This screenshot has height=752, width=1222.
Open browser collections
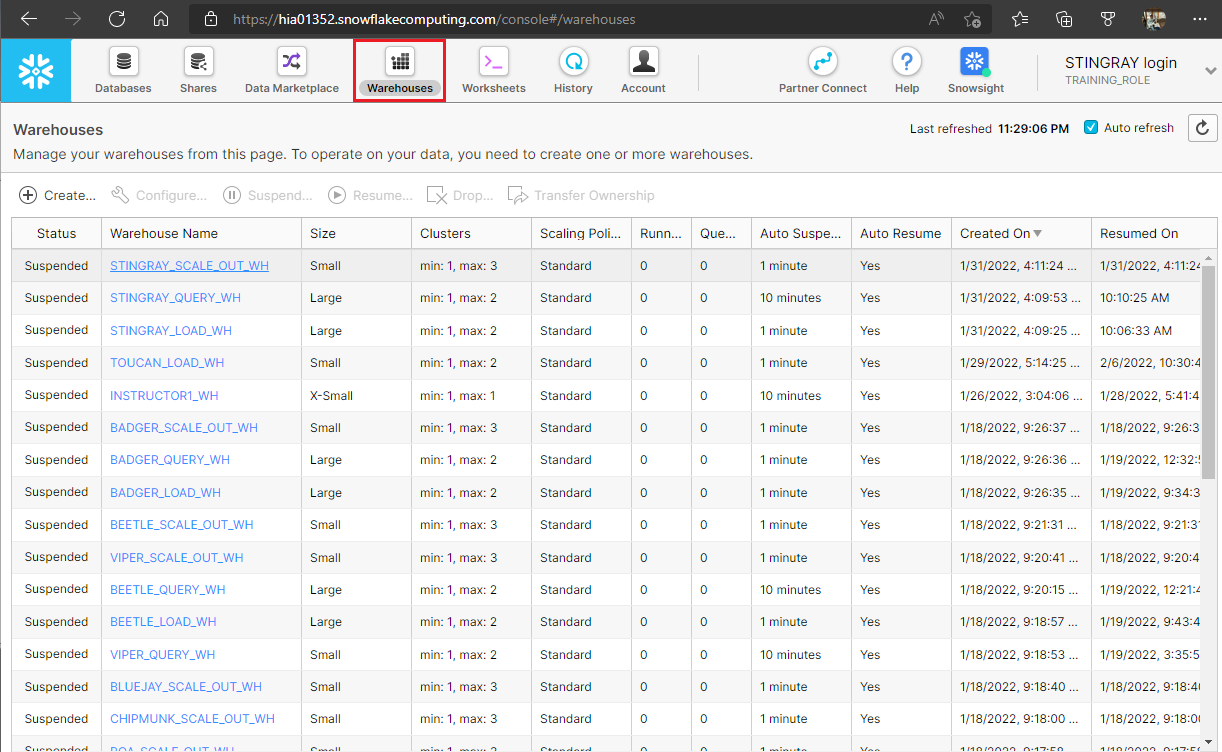pos(1064,19)
